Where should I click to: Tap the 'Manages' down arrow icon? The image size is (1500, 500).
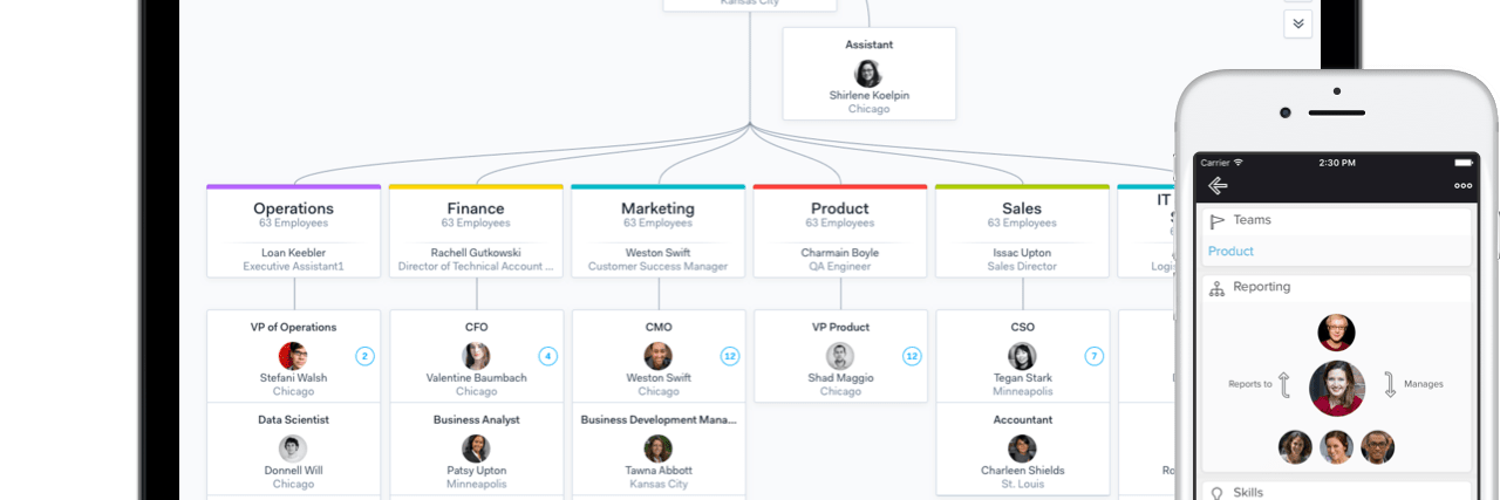point(1390,384)
